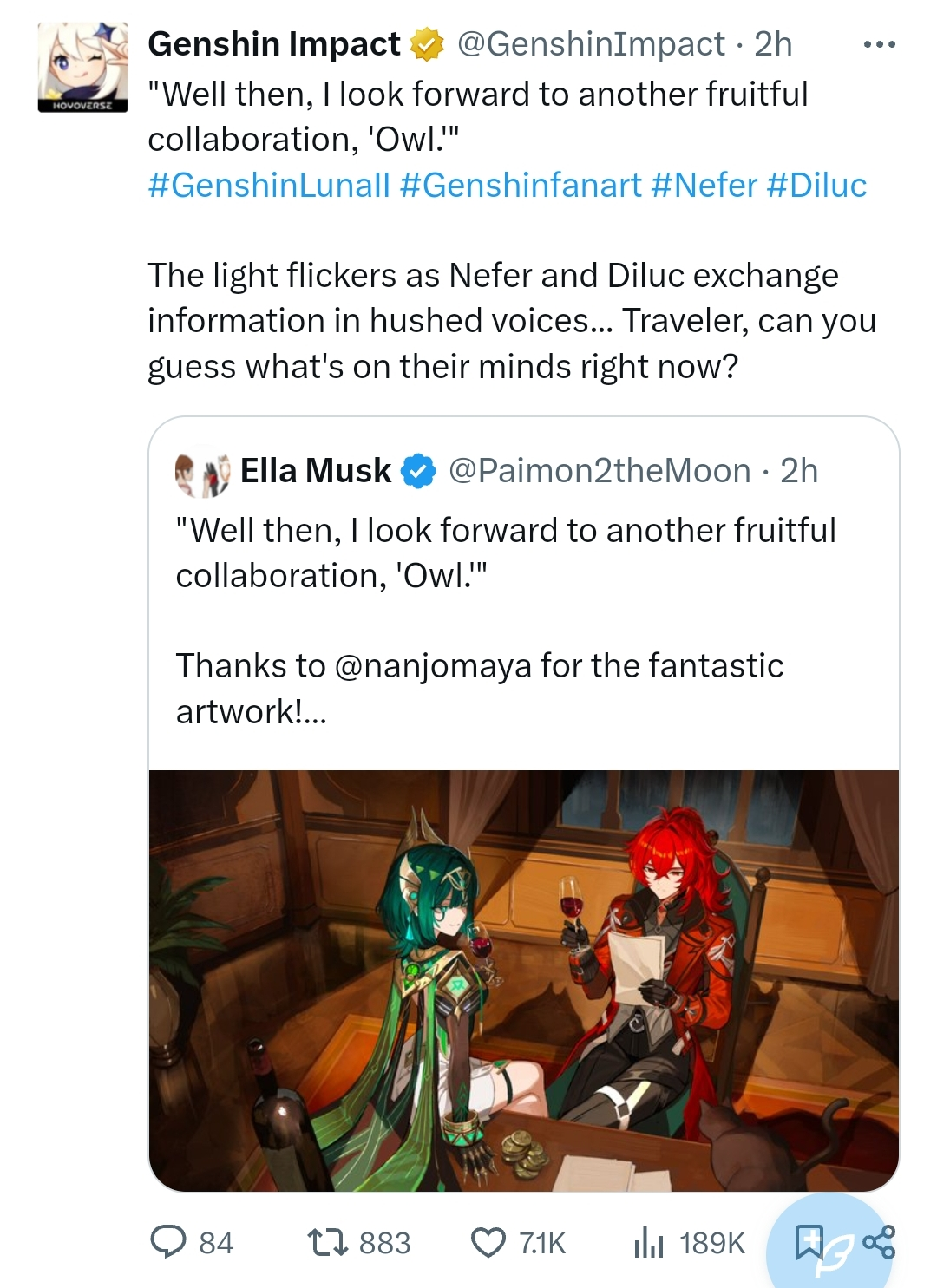Click Ella Musk's blue verified badge
Image resolution: width=937 pixels, height=1288 pixels.
tap(418, 471)
